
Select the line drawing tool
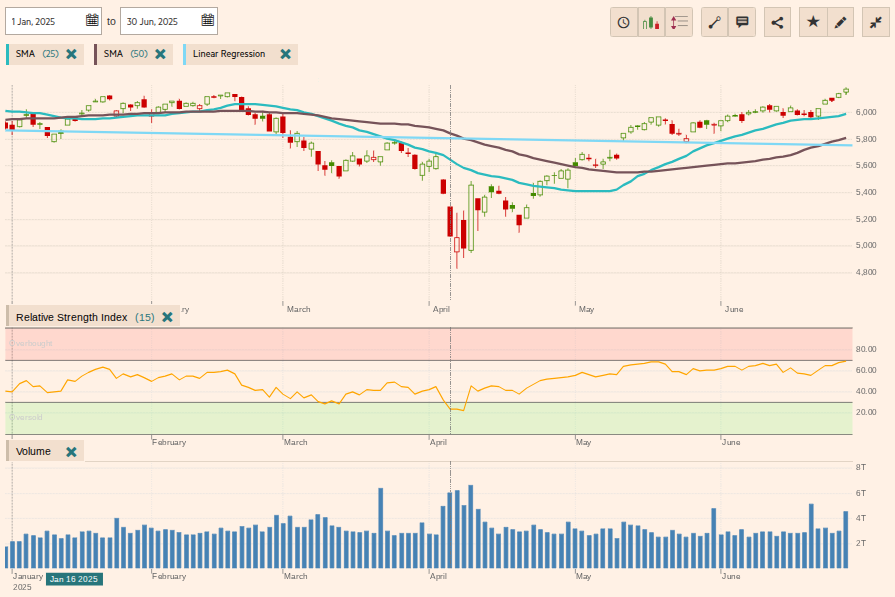pyautogui.click(x=715, y=22)
